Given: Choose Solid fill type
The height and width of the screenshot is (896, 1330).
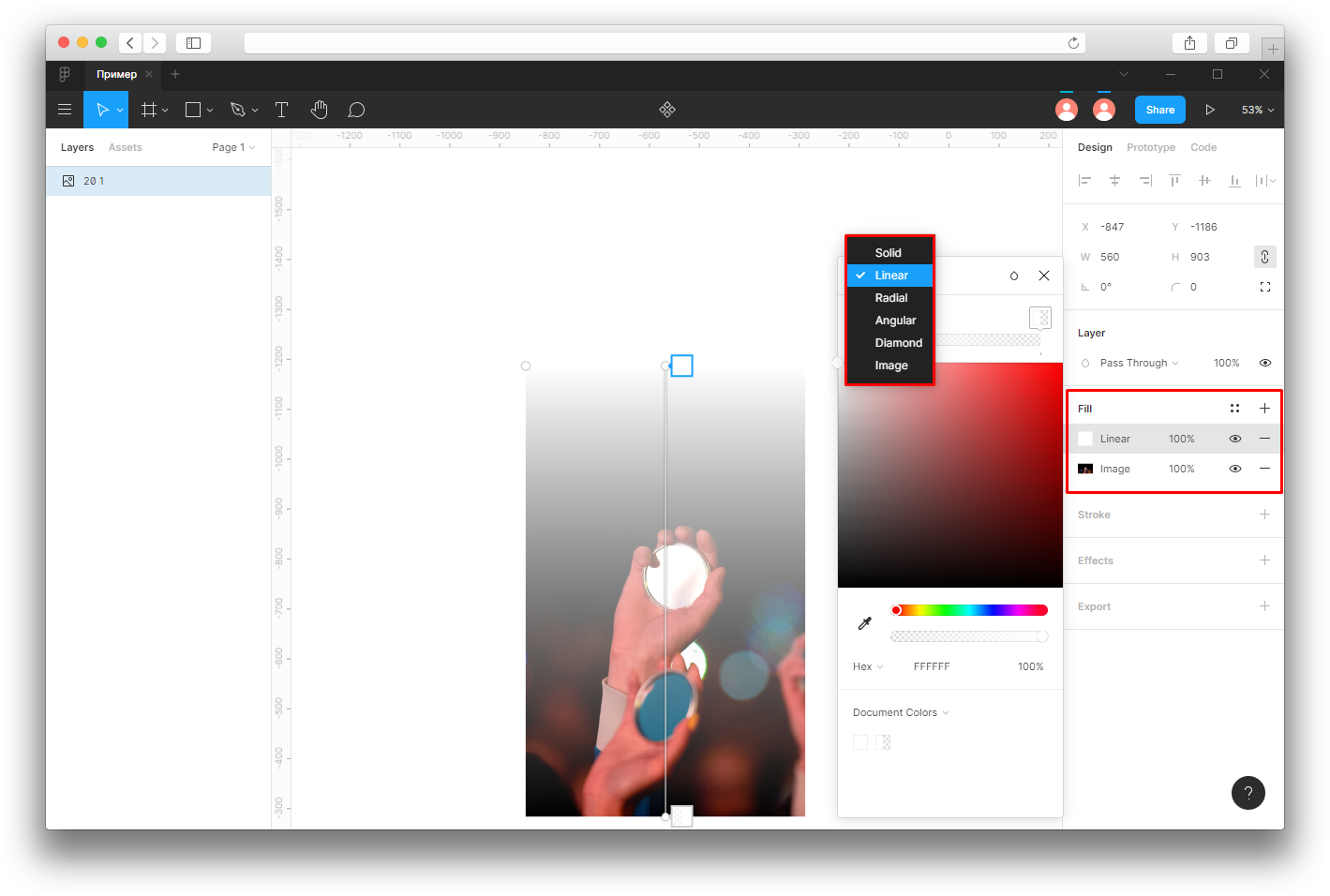Looking at the screenshot, I should tap(889, 253).
